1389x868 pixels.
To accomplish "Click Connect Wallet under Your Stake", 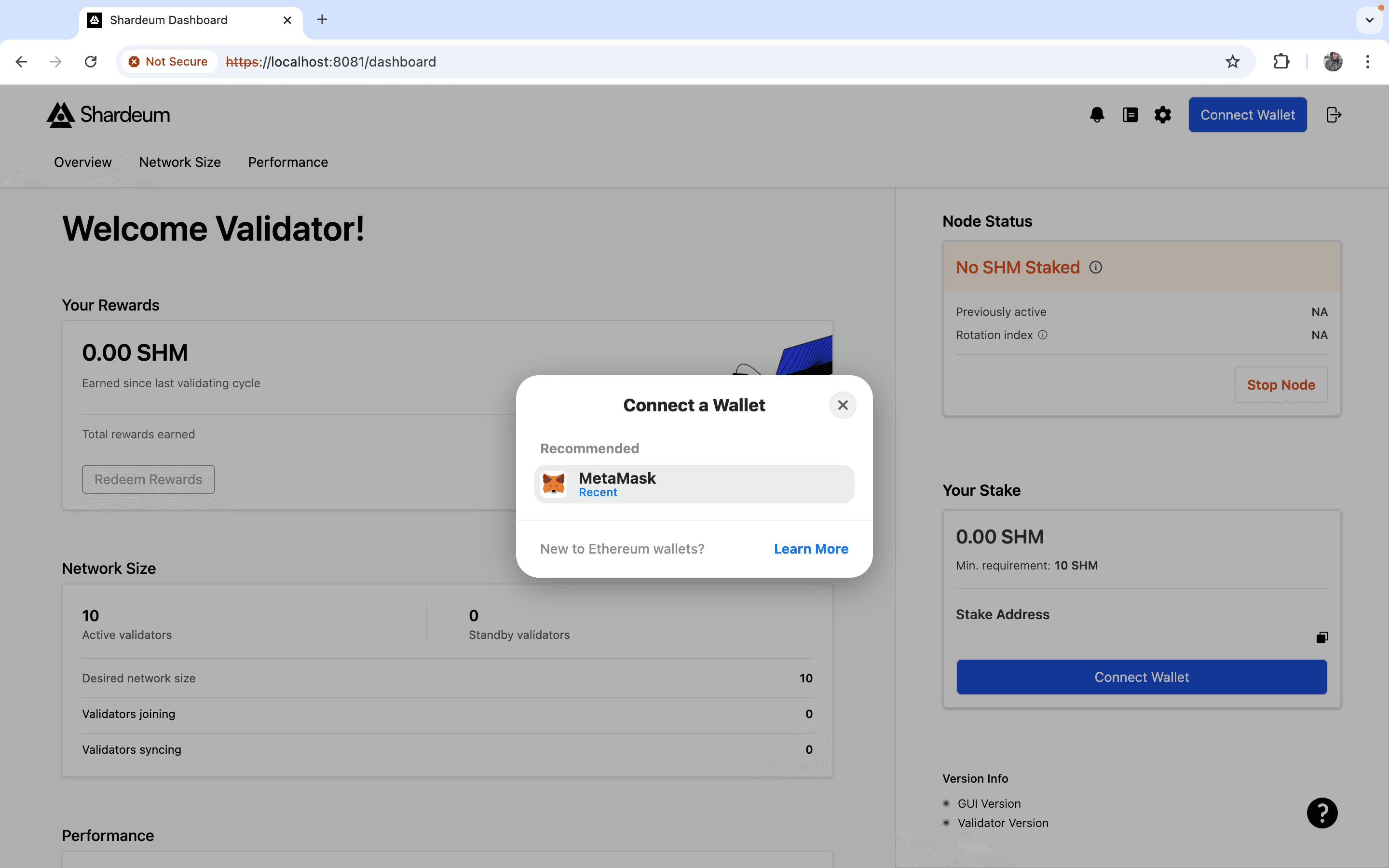I will [1141, 677].
